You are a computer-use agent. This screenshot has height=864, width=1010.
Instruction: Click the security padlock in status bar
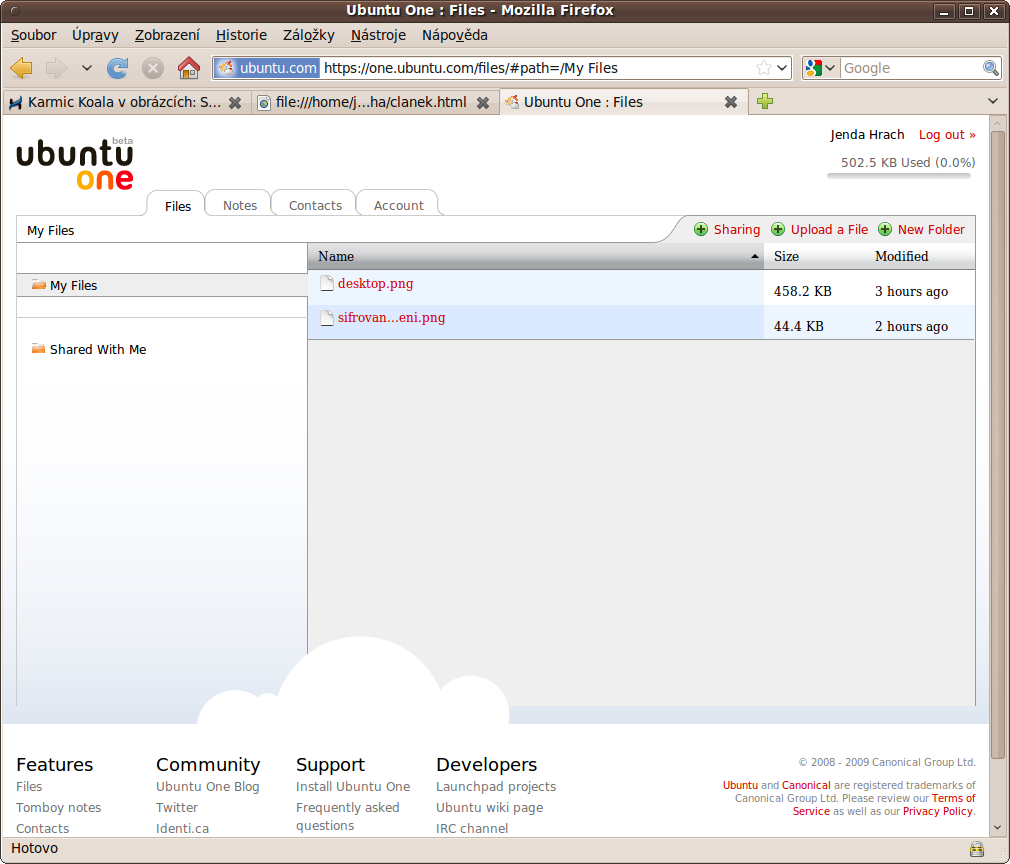click(x=977, y=849)
